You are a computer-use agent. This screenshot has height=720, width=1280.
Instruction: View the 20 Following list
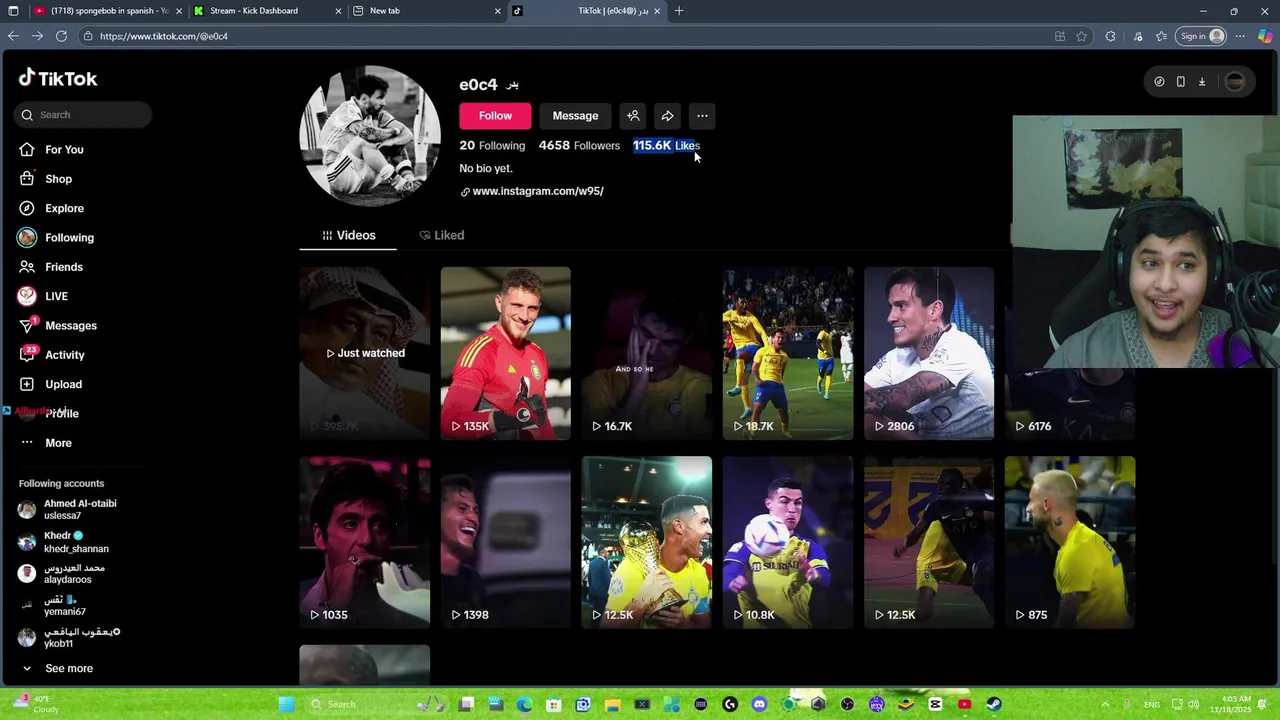click(492, 146)
